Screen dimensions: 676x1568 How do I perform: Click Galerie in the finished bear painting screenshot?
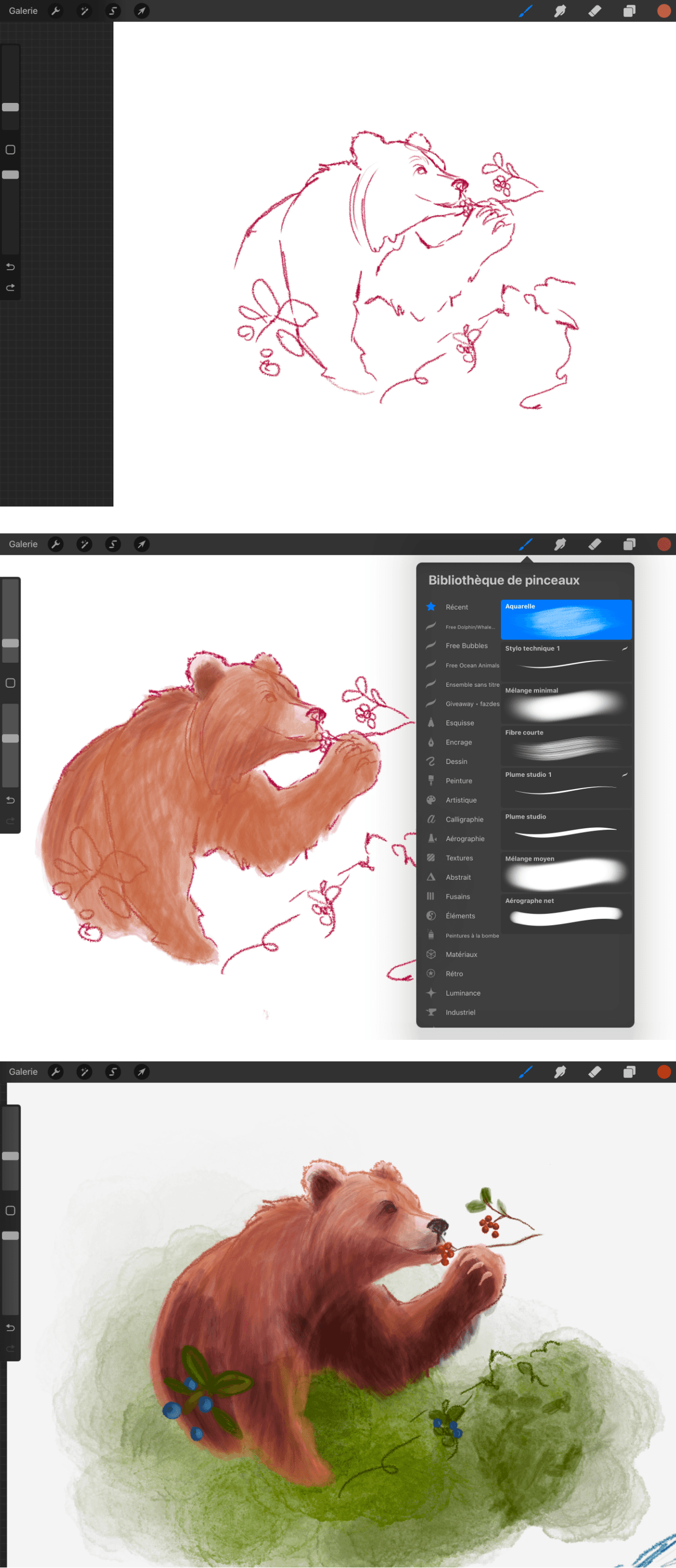tap(23, 1072)
